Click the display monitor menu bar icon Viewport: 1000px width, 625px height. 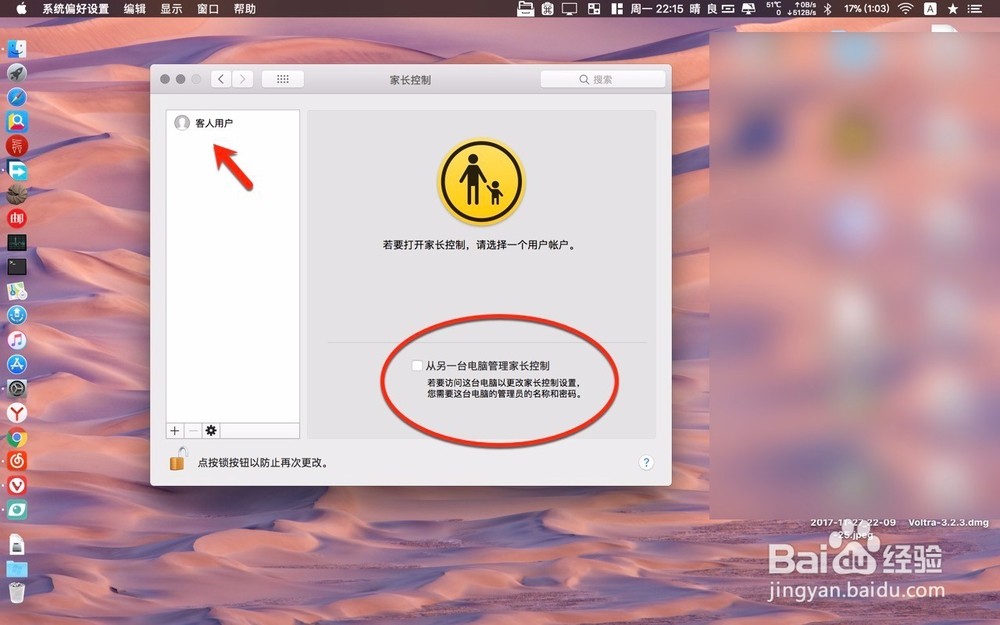570,8
